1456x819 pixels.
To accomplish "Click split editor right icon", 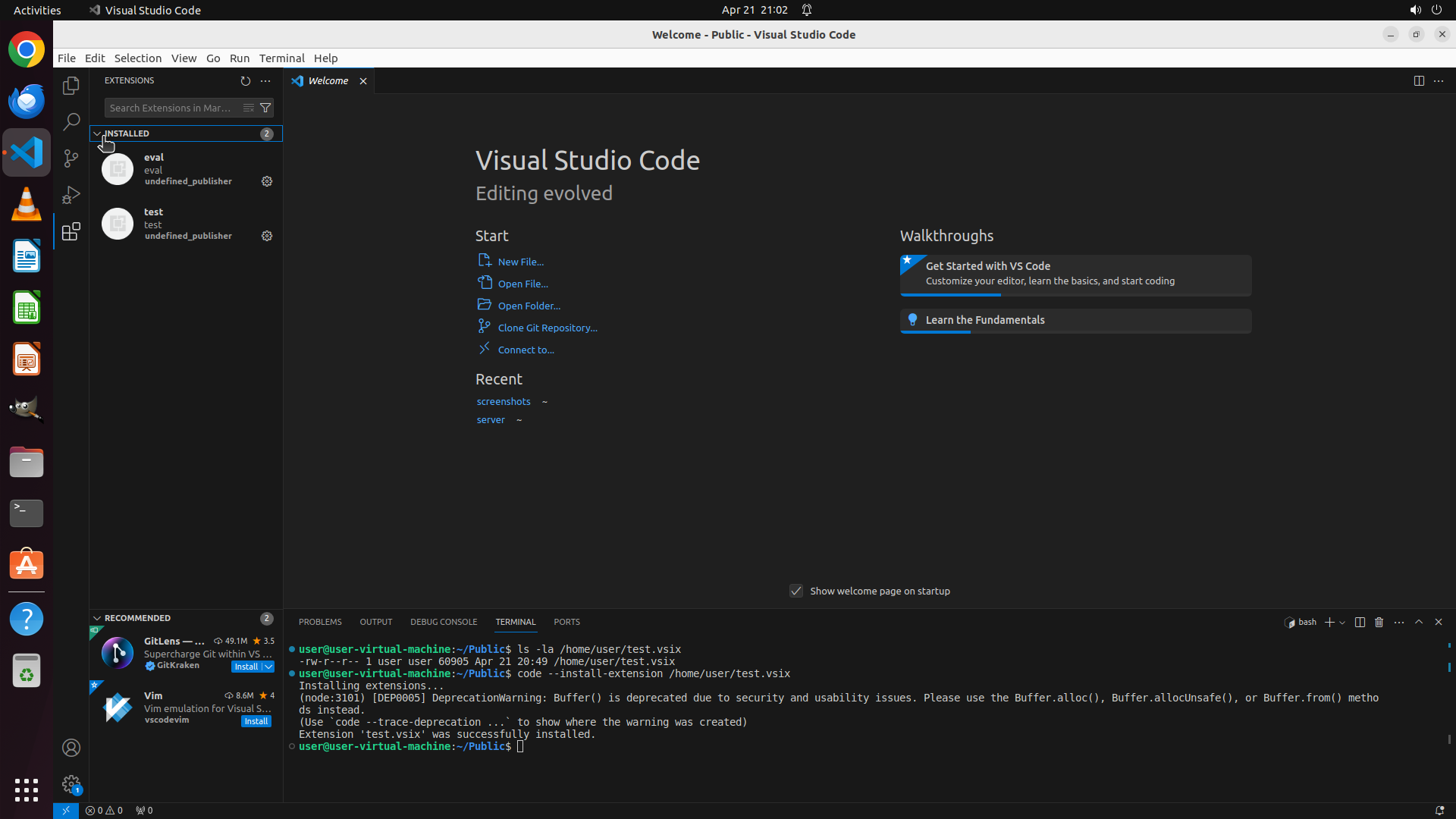I will (x=1418, y=81).
